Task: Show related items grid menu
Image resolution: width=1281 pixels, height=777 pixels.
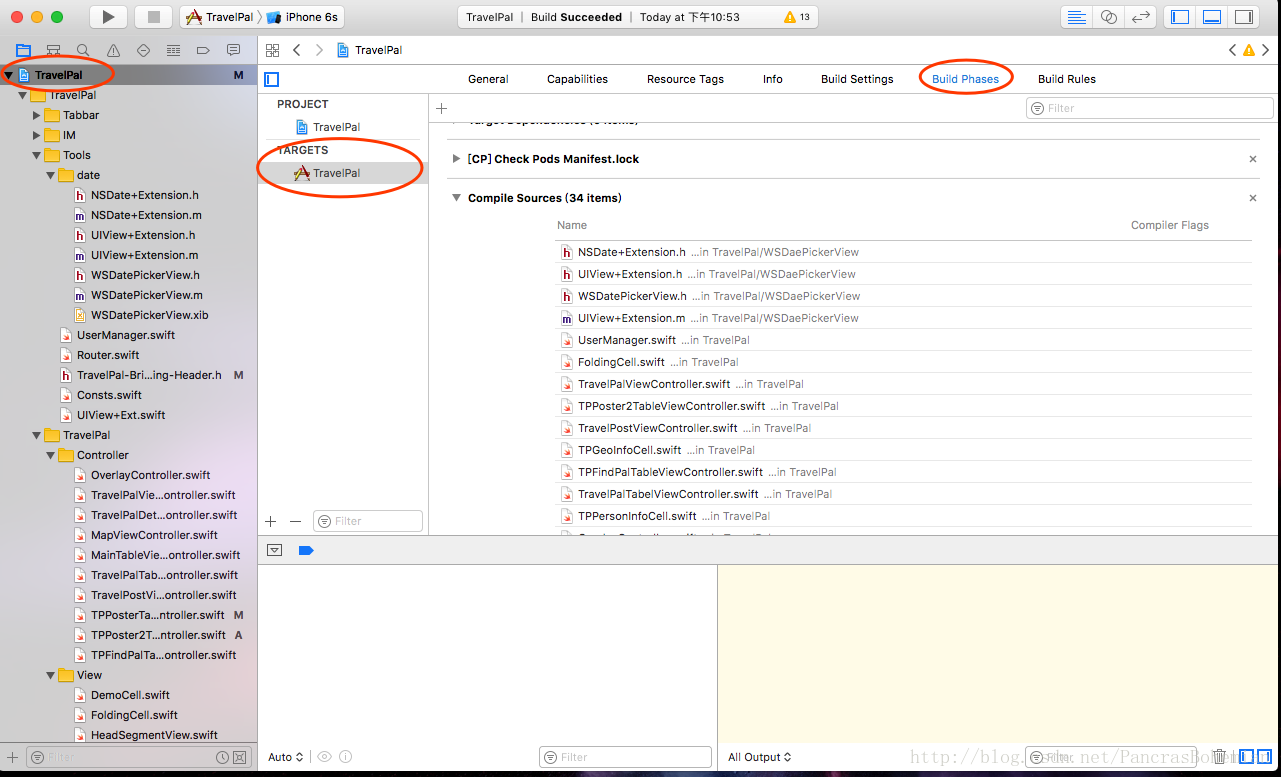Action: point(272,50)
